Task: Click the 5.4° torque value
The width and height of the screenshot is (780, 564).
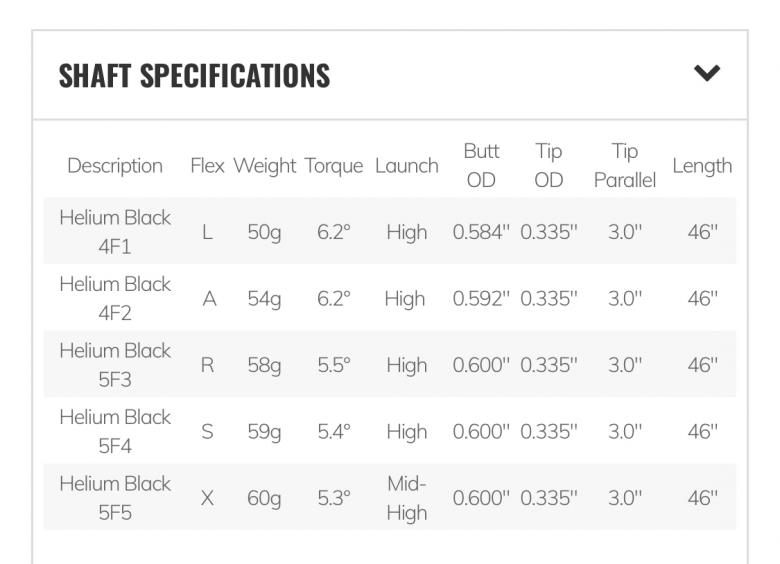Action: pyautogui.click(x=333, y=432)
